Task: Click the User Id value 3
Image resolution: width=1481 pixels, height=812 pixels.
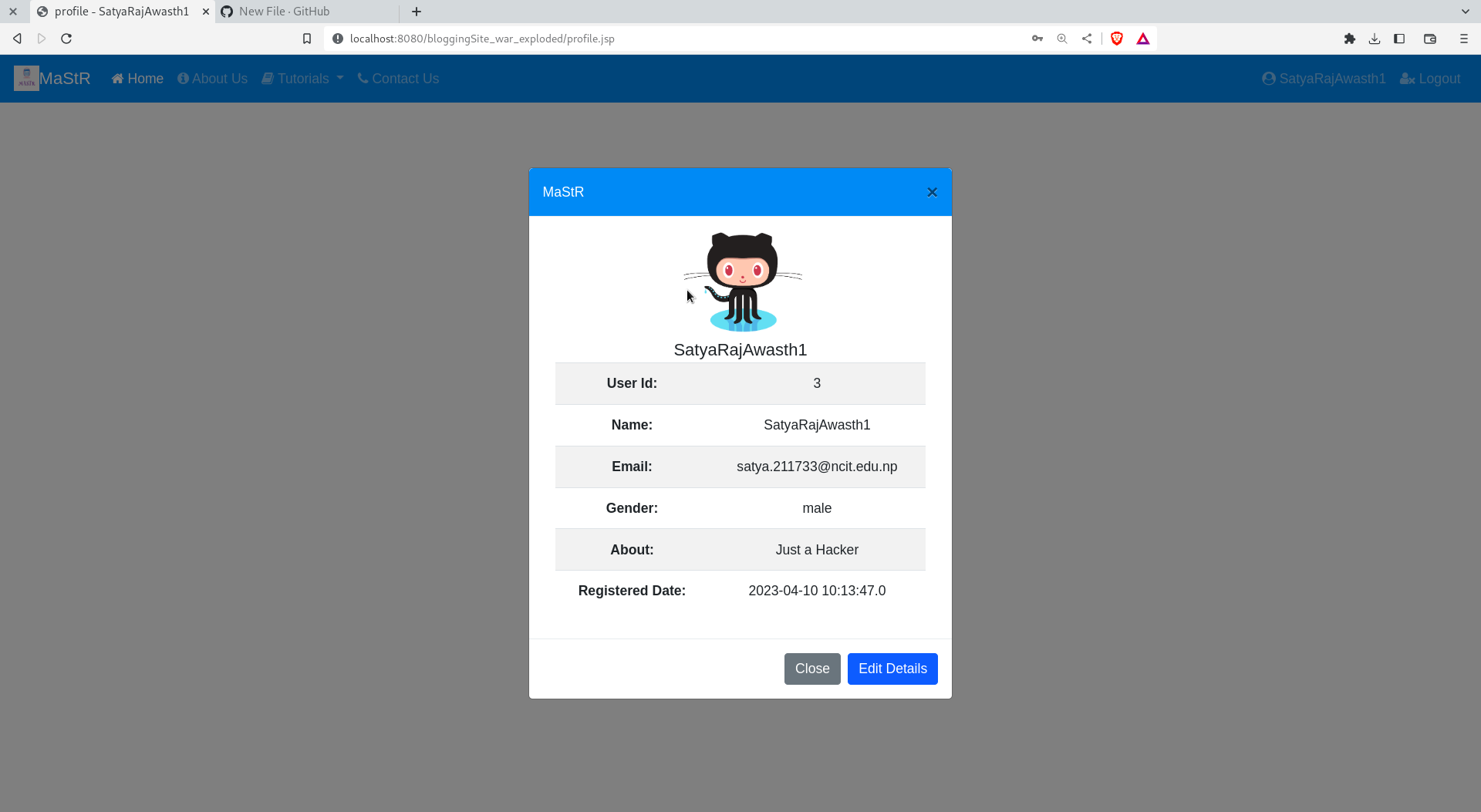Action: coord(817,383)
